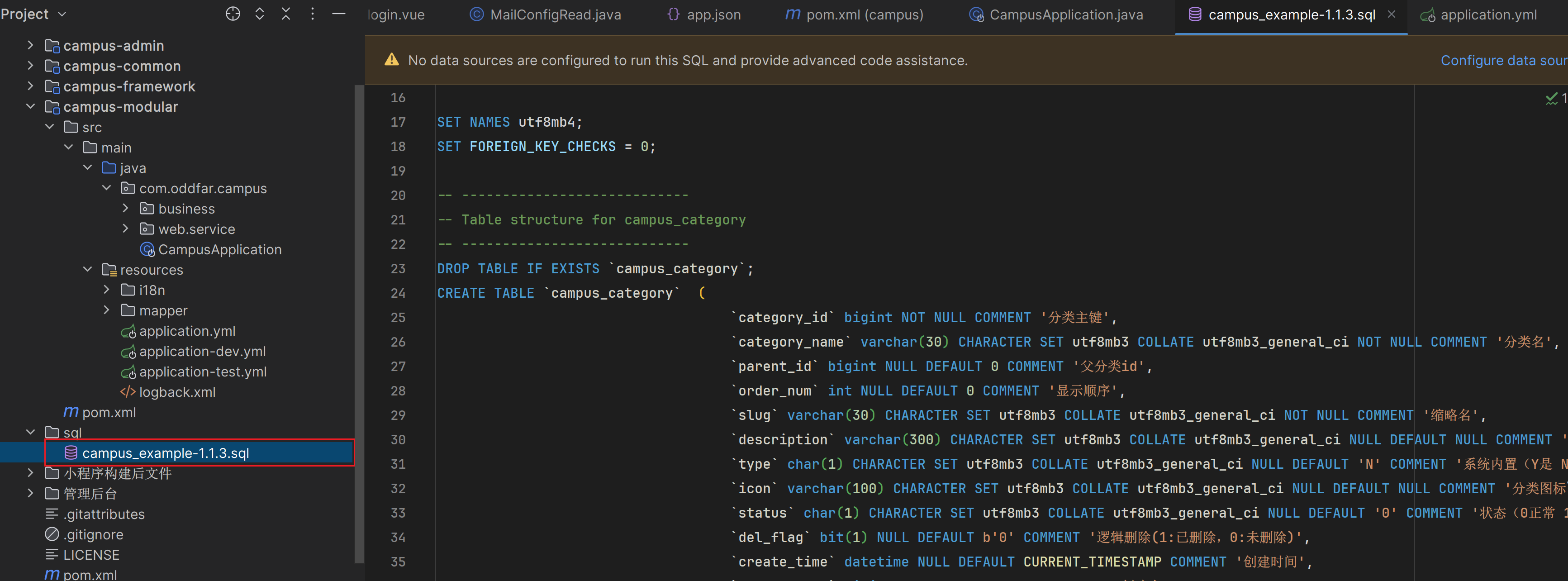Click the LICENSE text file icon
The height and width of the screenshot is (581, 1568).
tap(52, 555)
